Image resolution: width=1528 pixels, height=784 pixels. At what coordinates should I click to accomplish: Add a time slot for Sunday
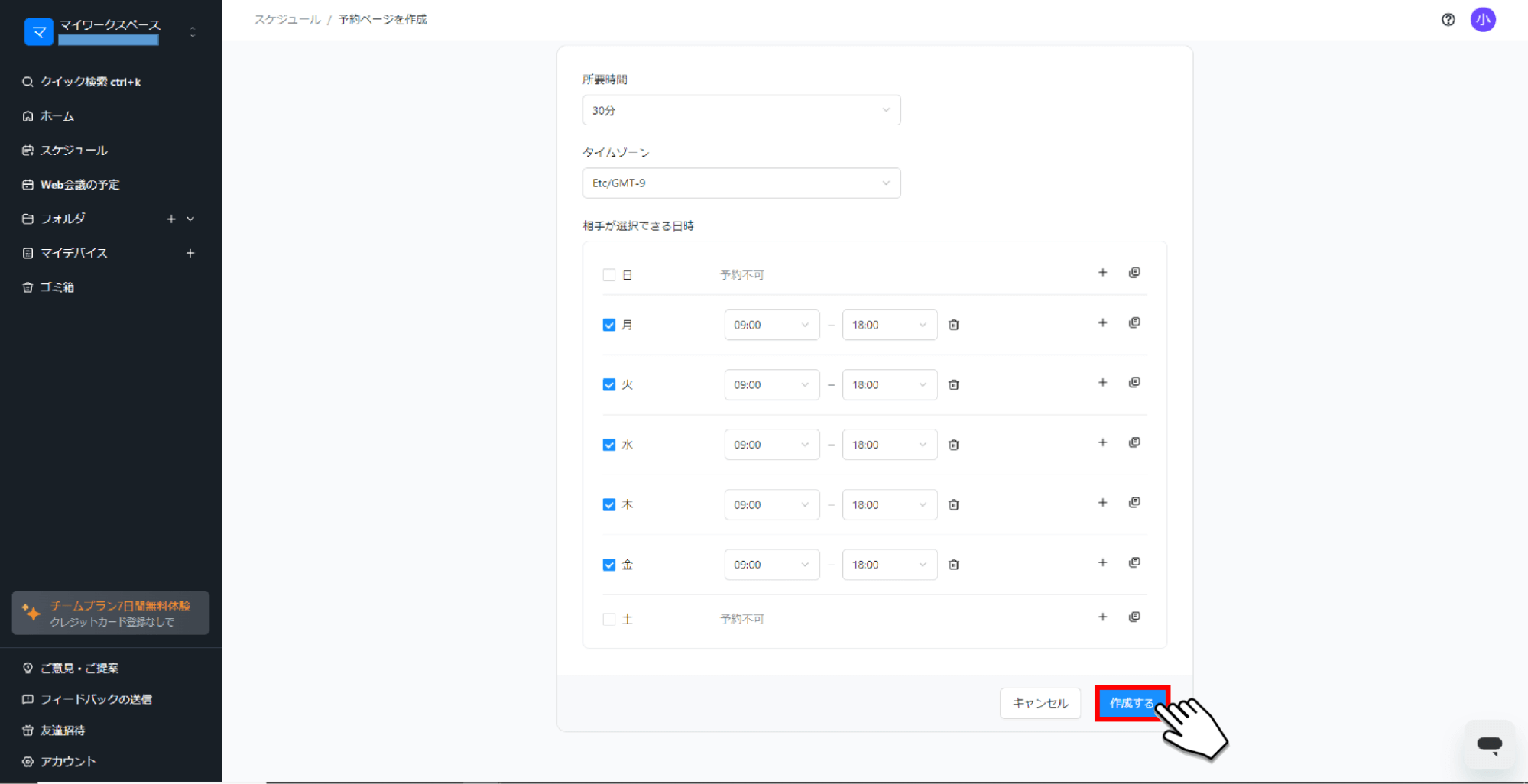point(1102,273)
